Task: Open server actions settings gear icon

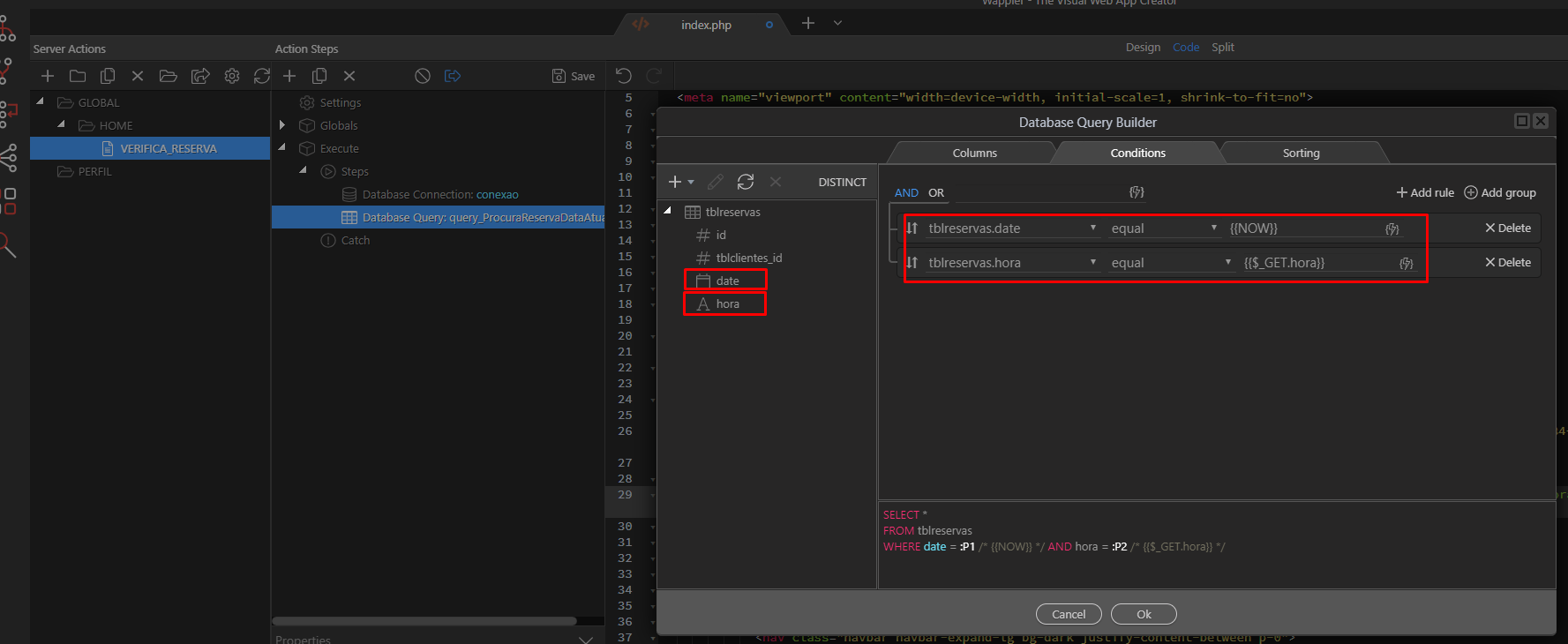Action: (x=232, y=76)
